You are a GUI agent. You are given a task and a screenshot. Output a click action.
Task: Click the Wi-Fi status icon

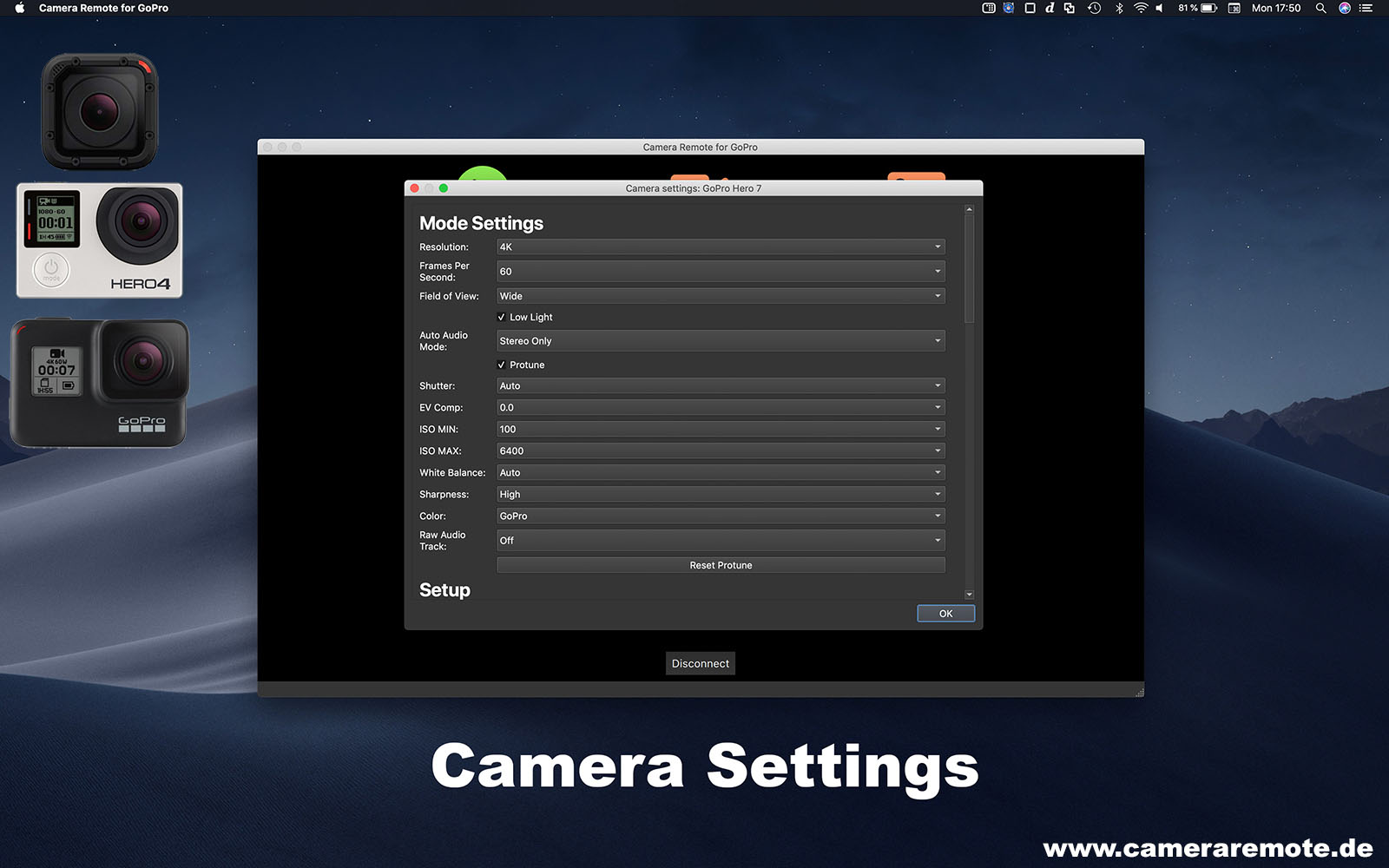point(1141,8)
